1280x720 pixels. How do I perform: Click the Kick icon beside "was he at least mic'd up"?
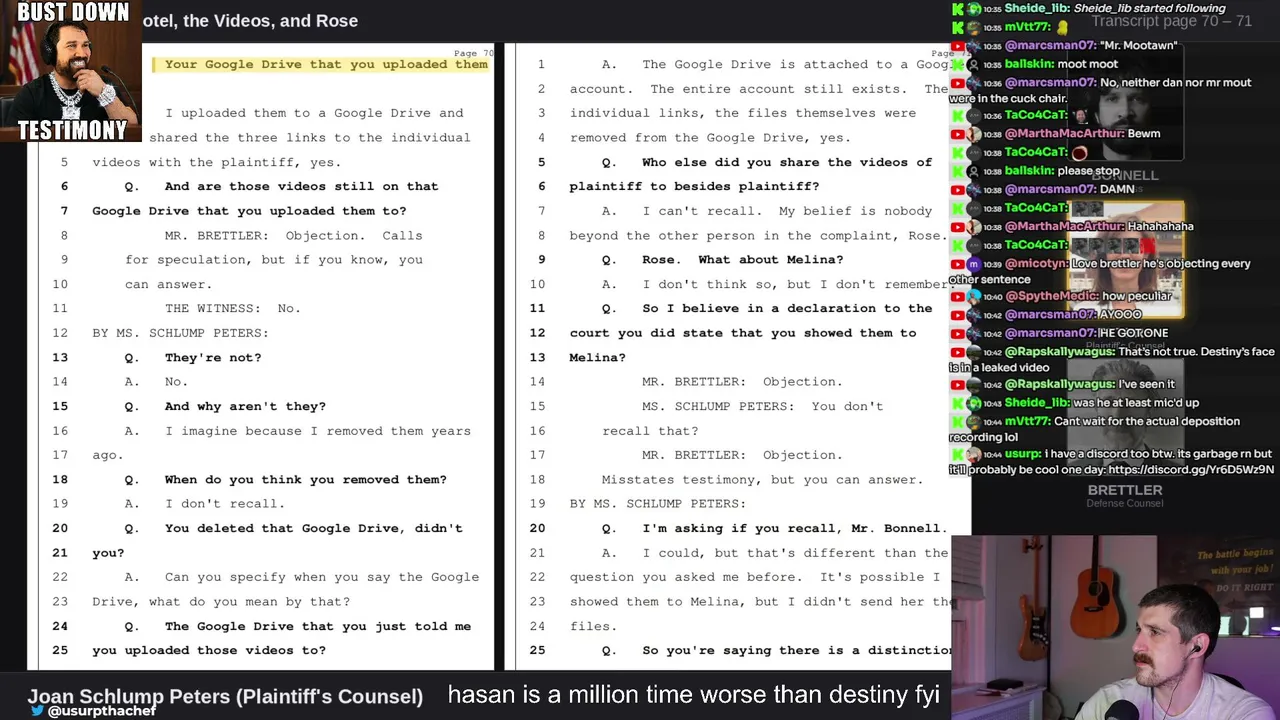pyautogui.click(x=957, y=403)
